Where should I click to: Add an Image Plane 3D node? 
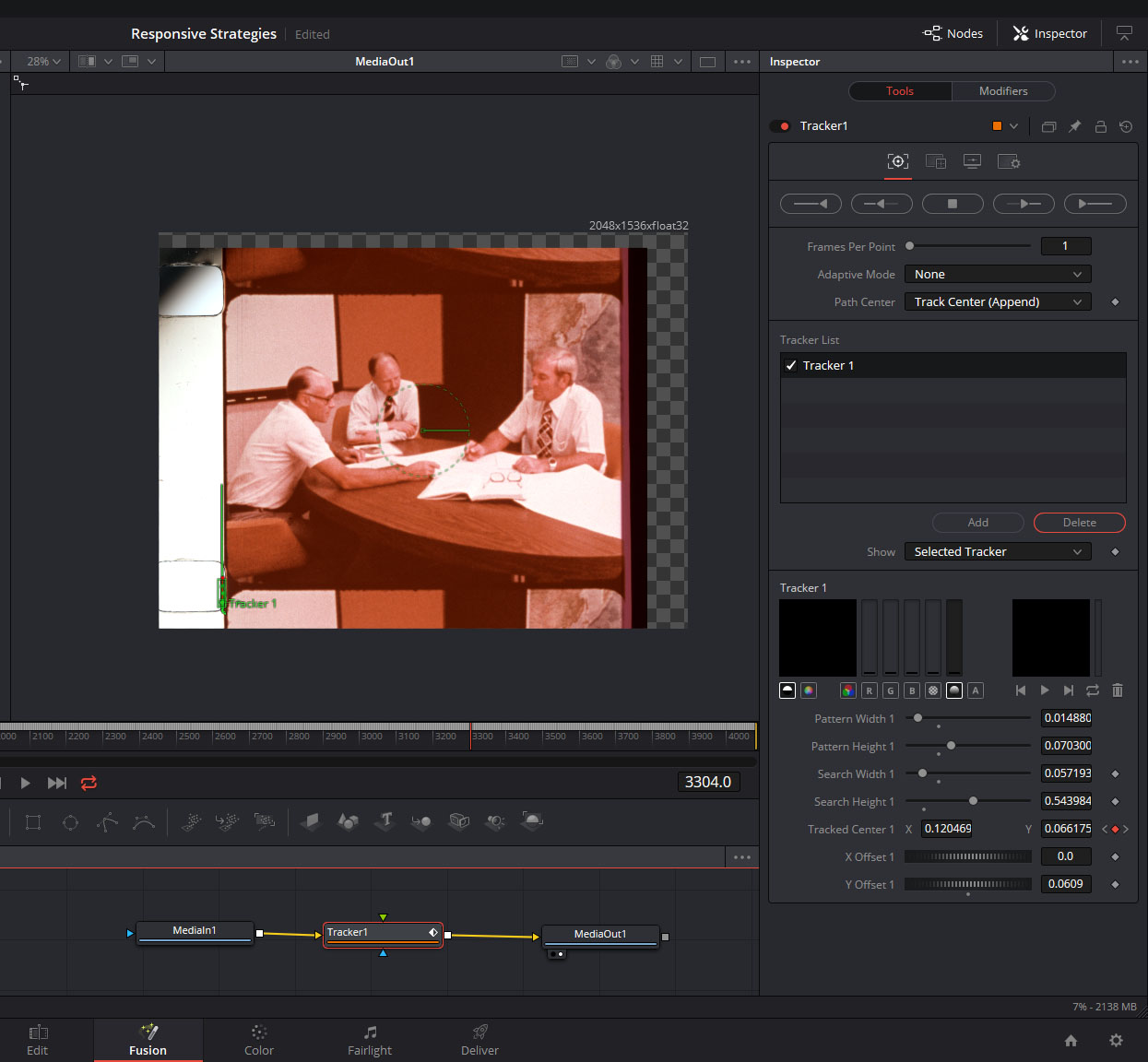[x=311, y=822]
